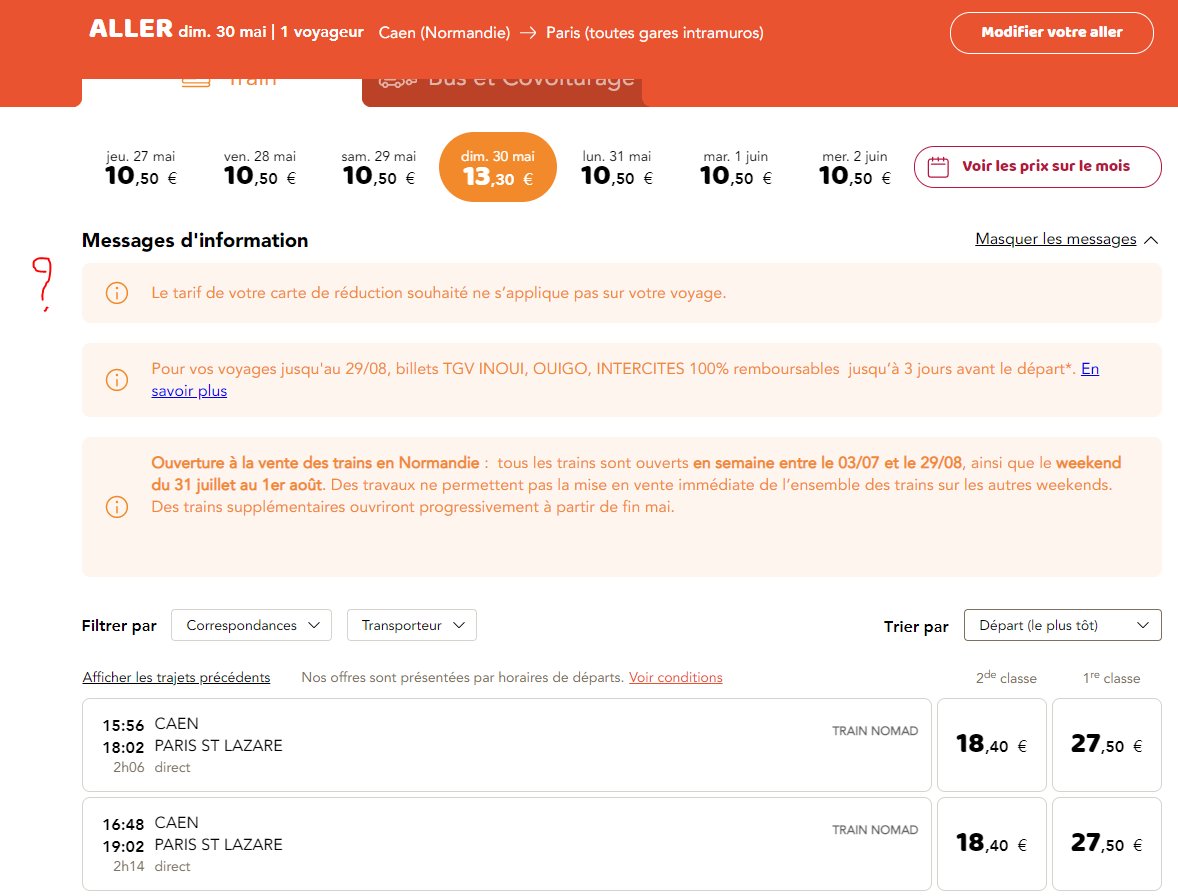Choose 18,40 € 2de classe for 15:56 train
The image size is (1178, 896).
pos(992,745)
